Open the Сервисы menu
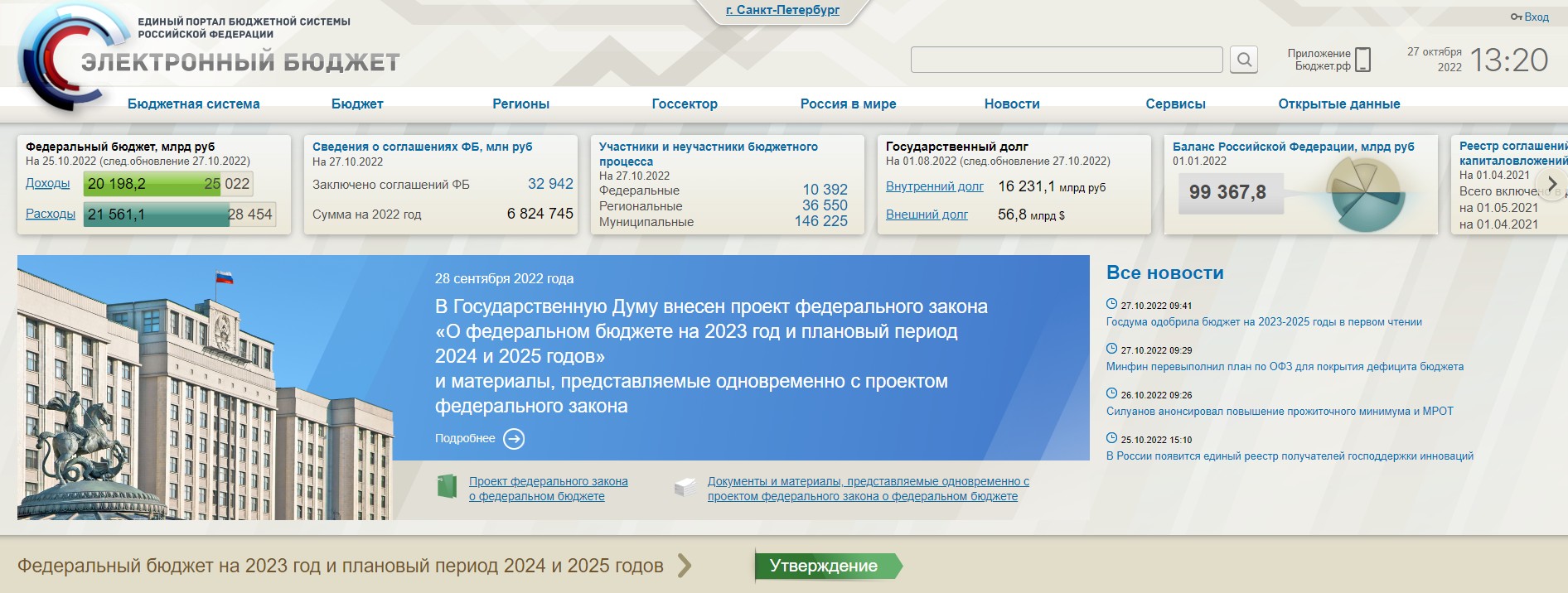This screenshot has width=1568, height=593. pos(1175,104)
